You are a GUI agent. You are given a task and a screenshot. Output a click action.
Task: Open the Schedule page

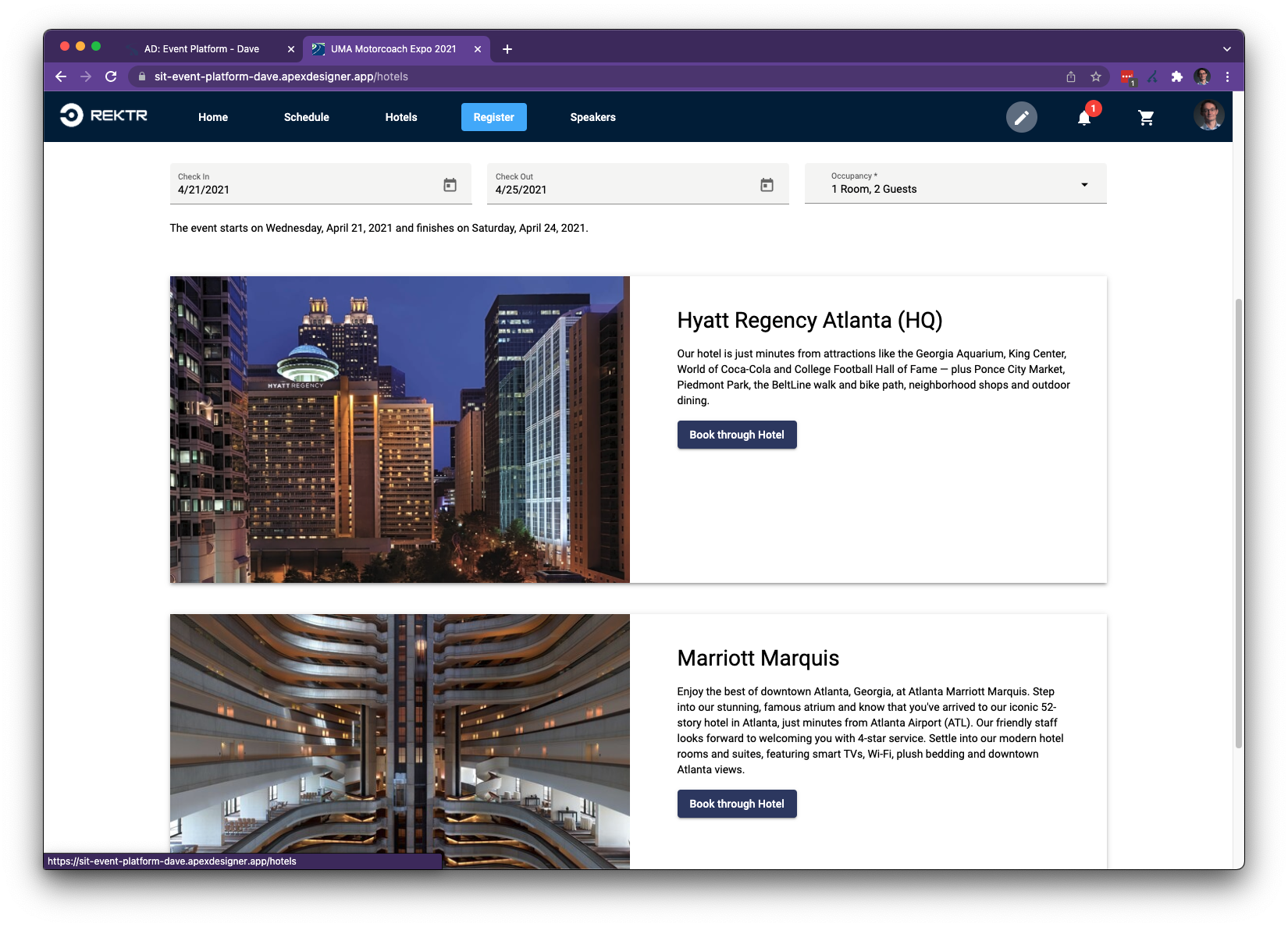pos(307,117)
